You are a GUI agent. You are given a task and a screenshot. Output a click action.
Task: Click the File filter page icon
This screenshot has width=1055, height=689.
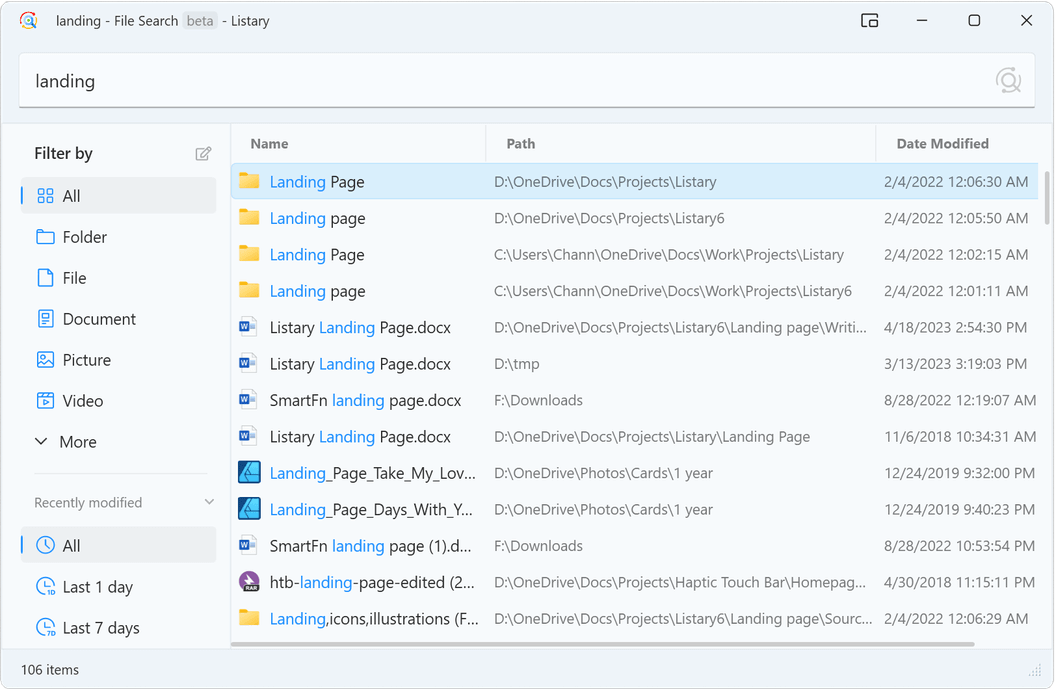45,278
